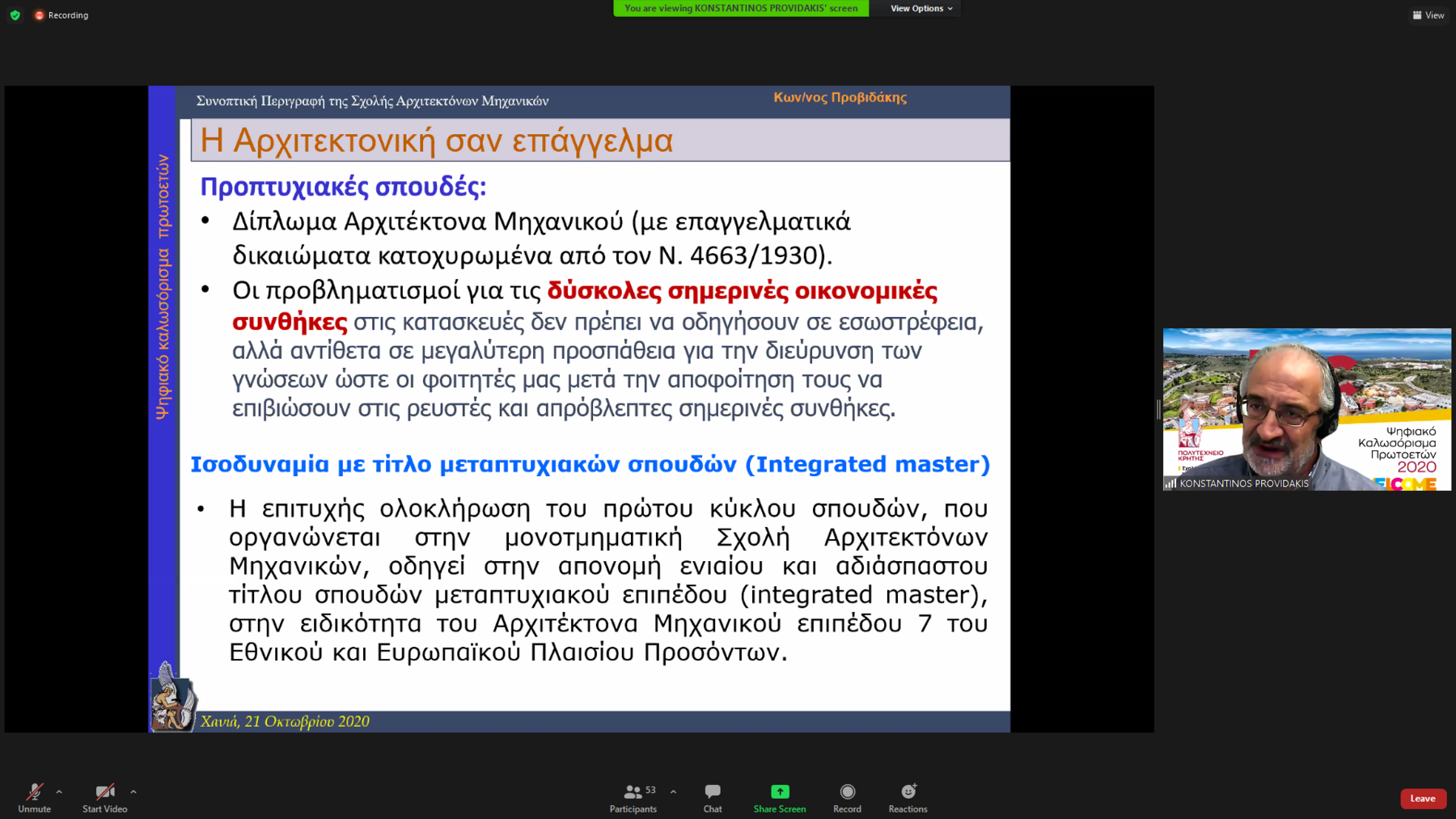Grab the divider handle beside the video panel
Image resolution: width=1456 pixels, height=819 pixels.
(1158, 409)
